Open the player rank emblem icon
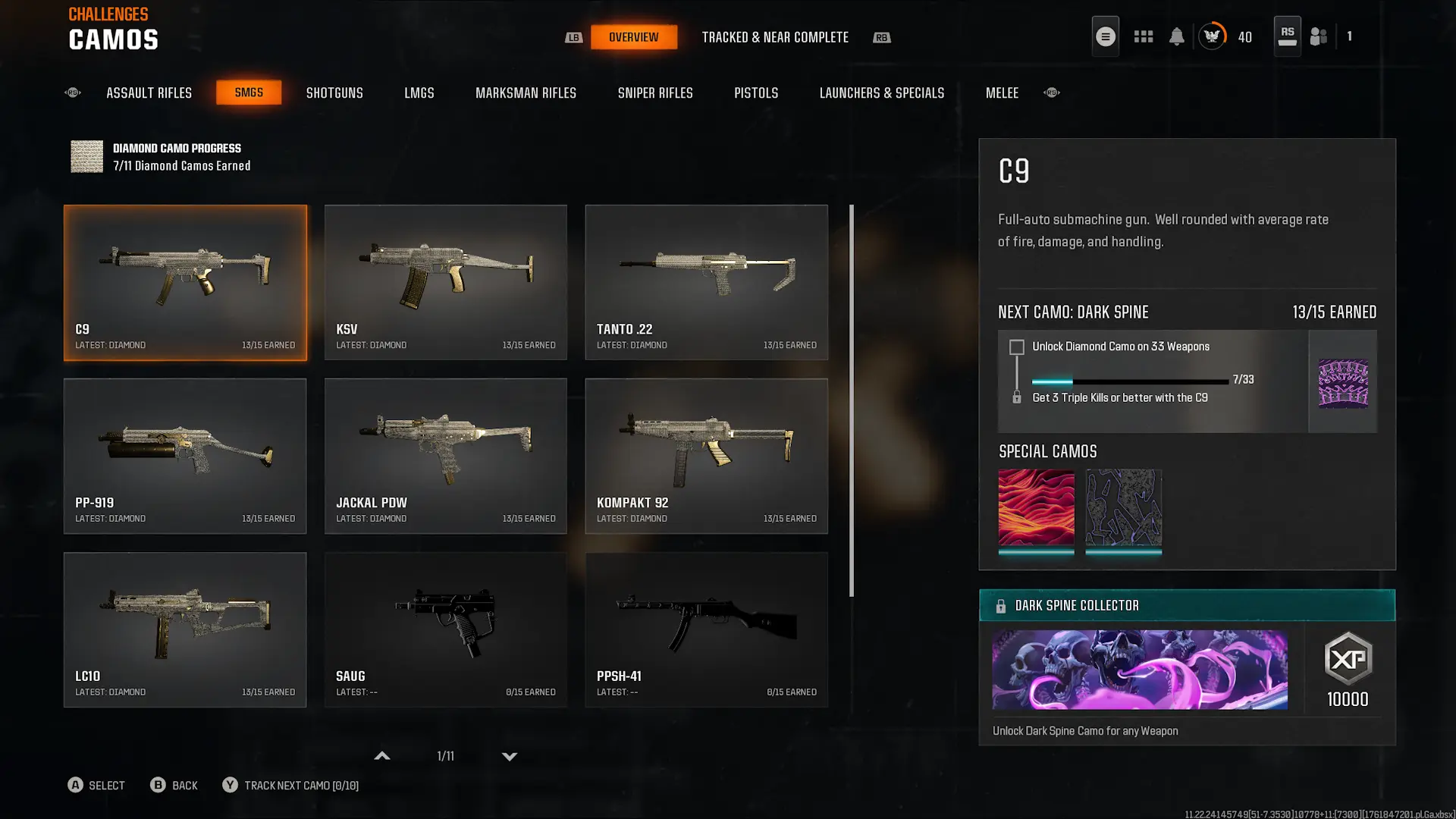Image resolution: width=1456 pixels, height=819 pixels. click(x=1212, y=36)
